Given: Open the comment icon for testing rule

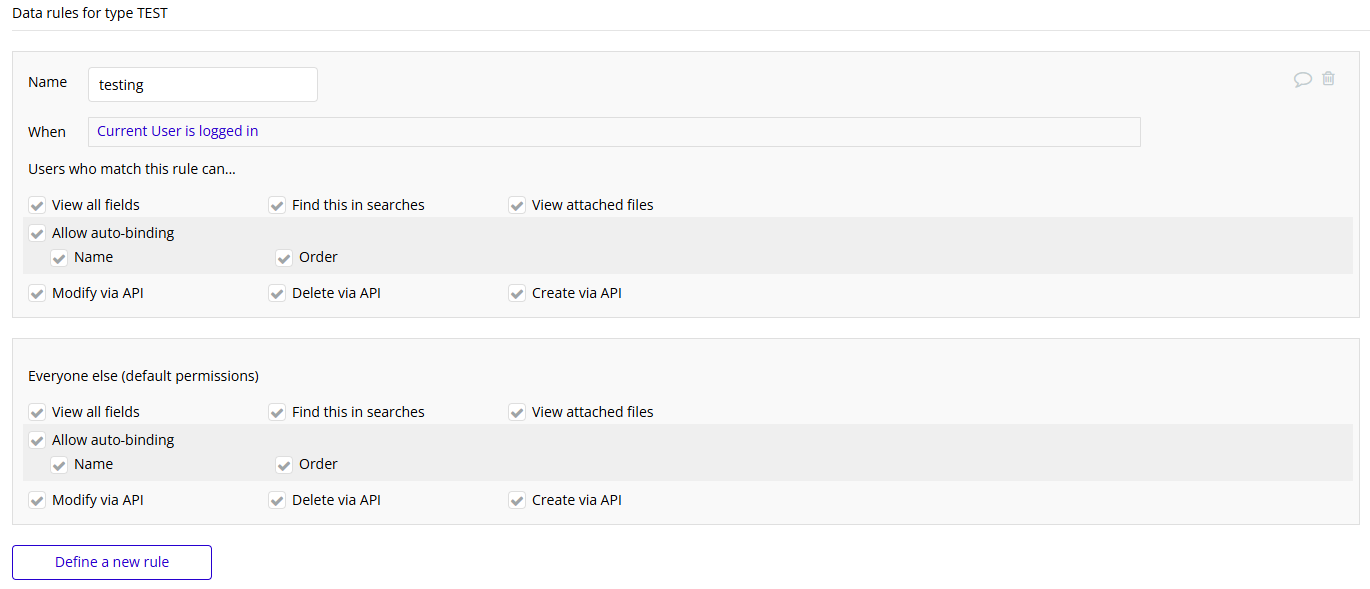Looking at the screenshot, I should click(x=1302, y=79).
